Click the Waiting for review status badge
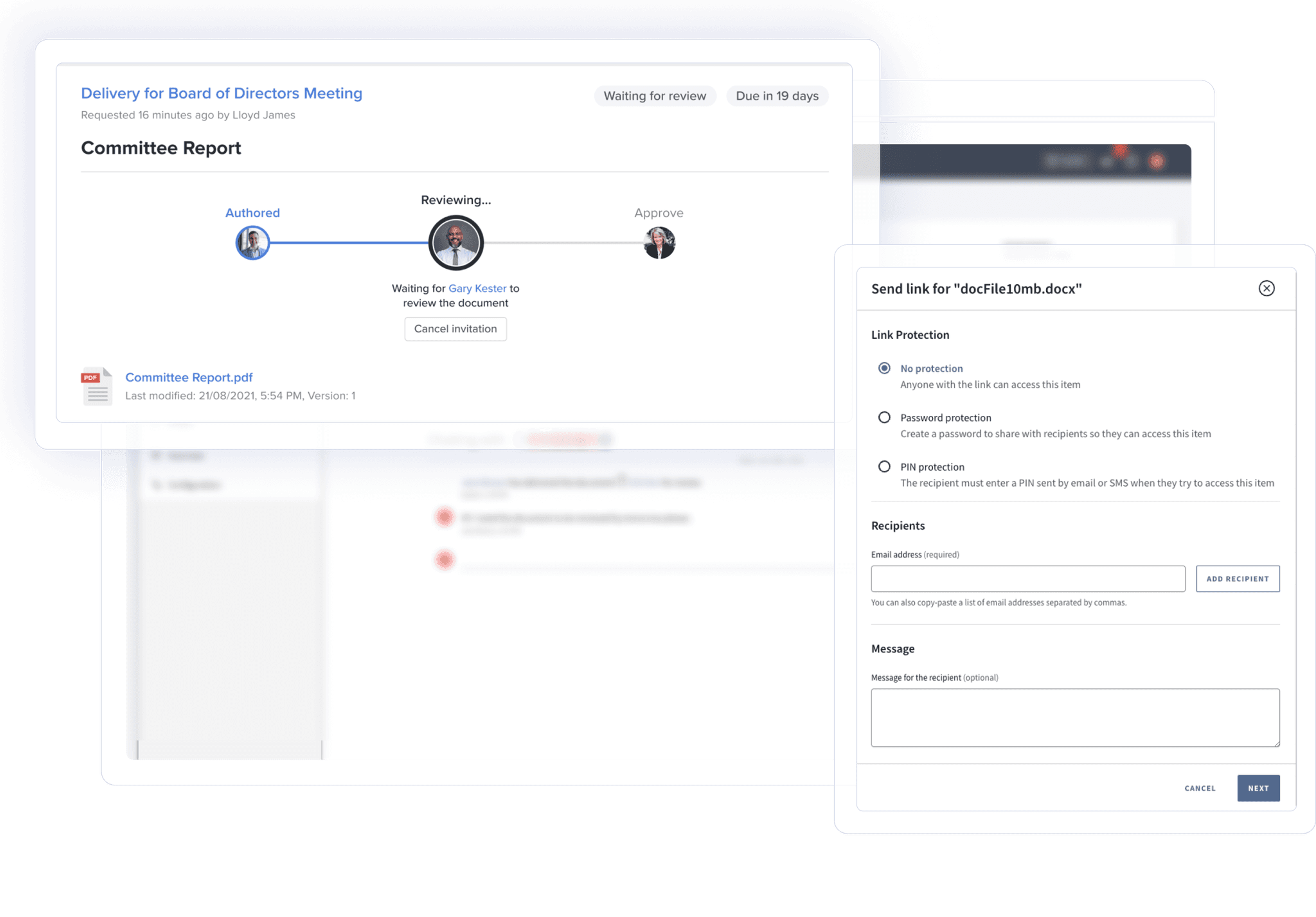The height and width of the screenshot is (917, 1316). (655, 96)
